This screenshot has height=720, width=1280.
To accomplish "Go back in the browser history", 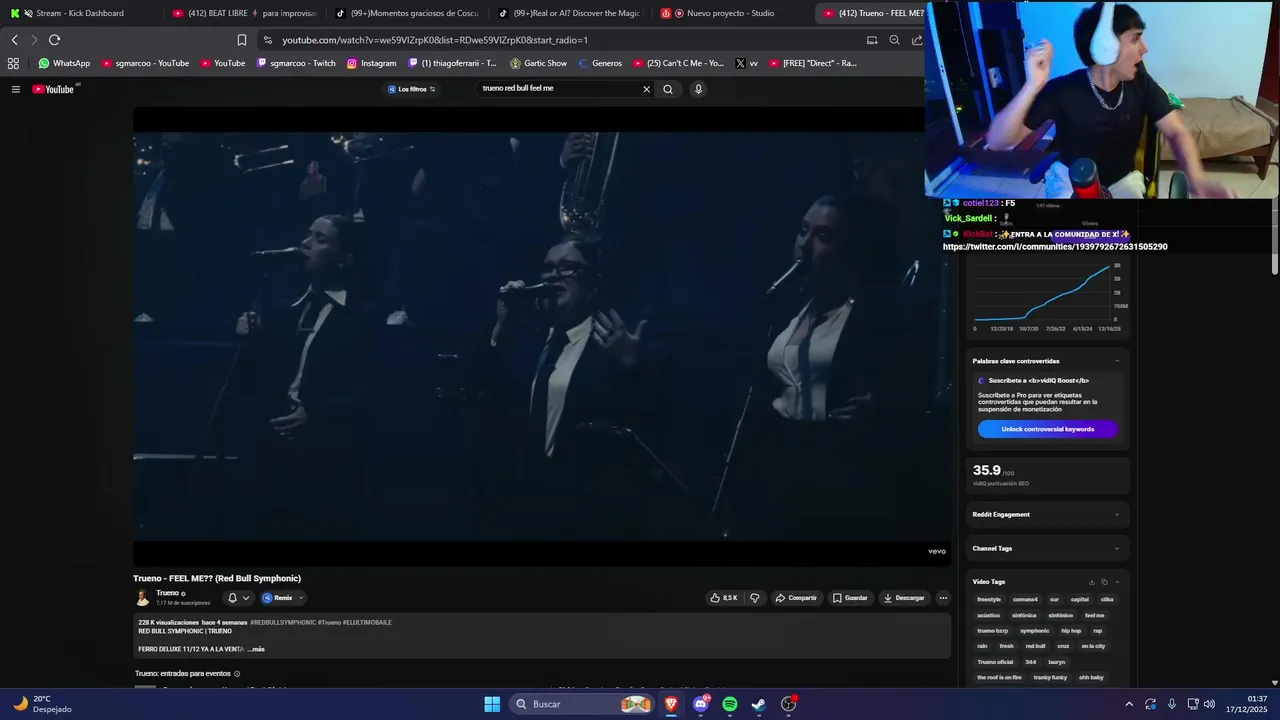I will (14, 40).
